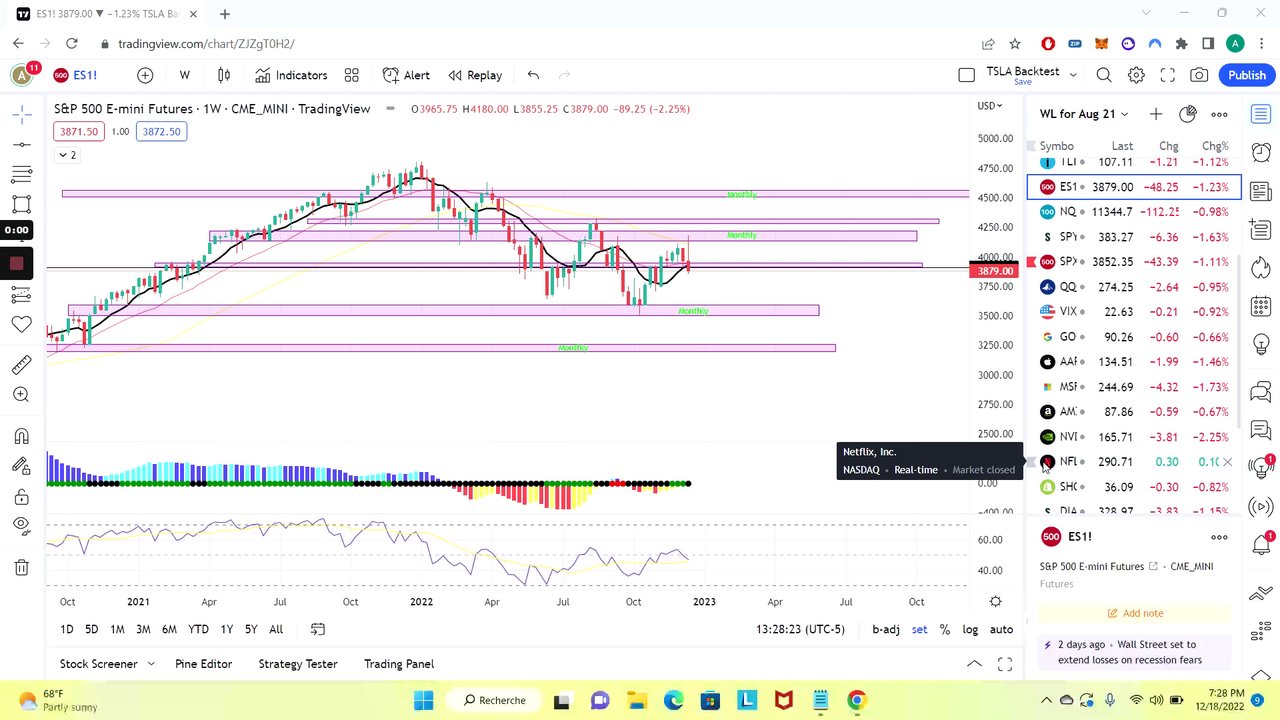
Task: Toggle lock all drawing tools
Action: (x=22, y=497)
